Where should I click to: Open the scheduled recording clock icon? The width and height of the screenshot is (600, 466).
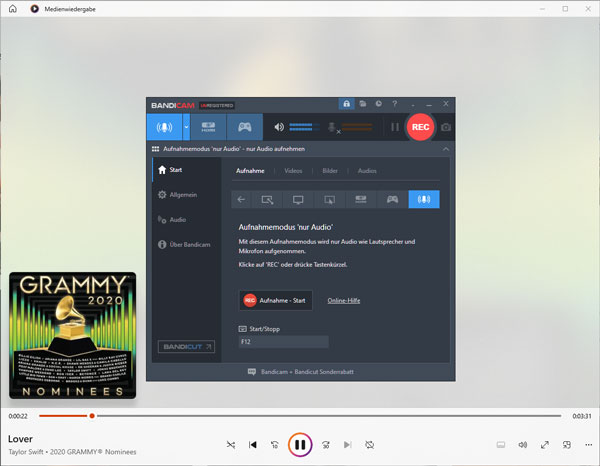click(x=378, y=104)
